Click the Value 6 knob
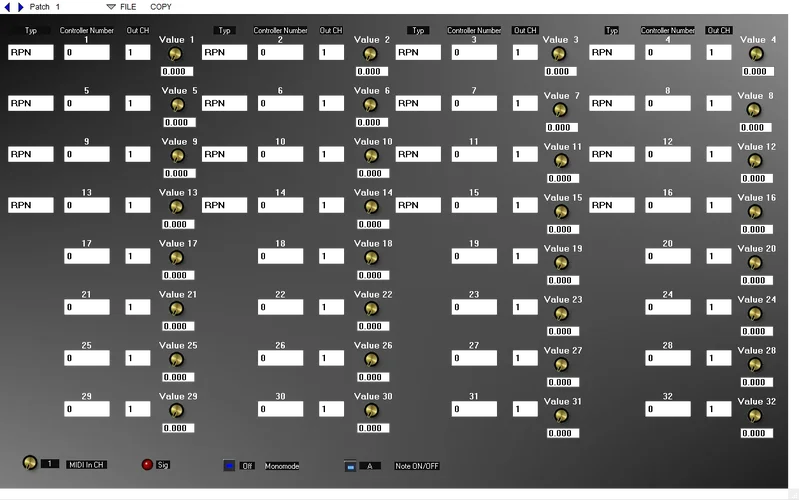 [370, 105]
